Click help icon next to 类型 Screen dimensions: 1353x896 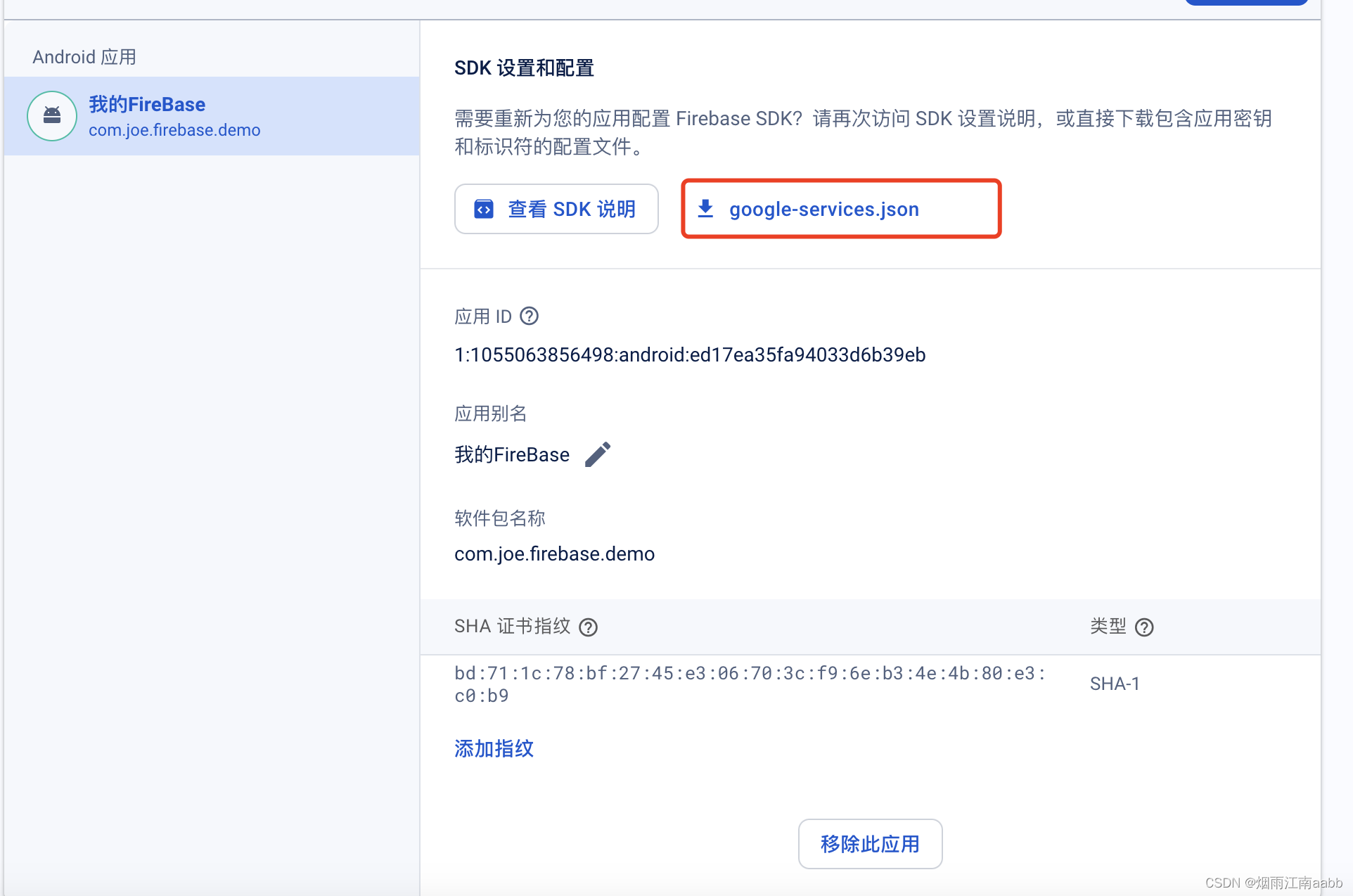(x=1144, y=627)
